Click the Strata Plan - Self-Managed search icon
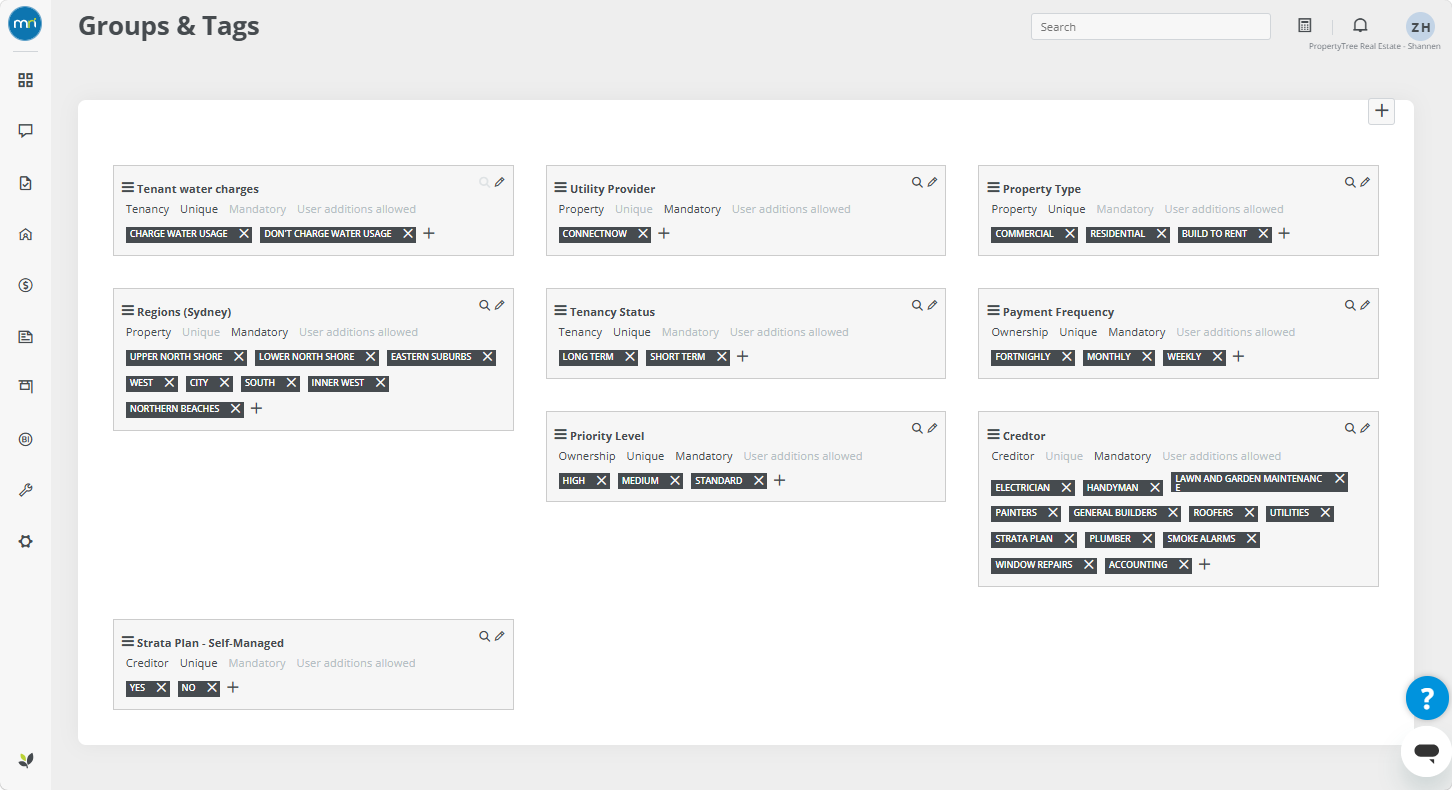Viewport: 1452px width, 790px height. pyautogui.click(x=484, y=636)
